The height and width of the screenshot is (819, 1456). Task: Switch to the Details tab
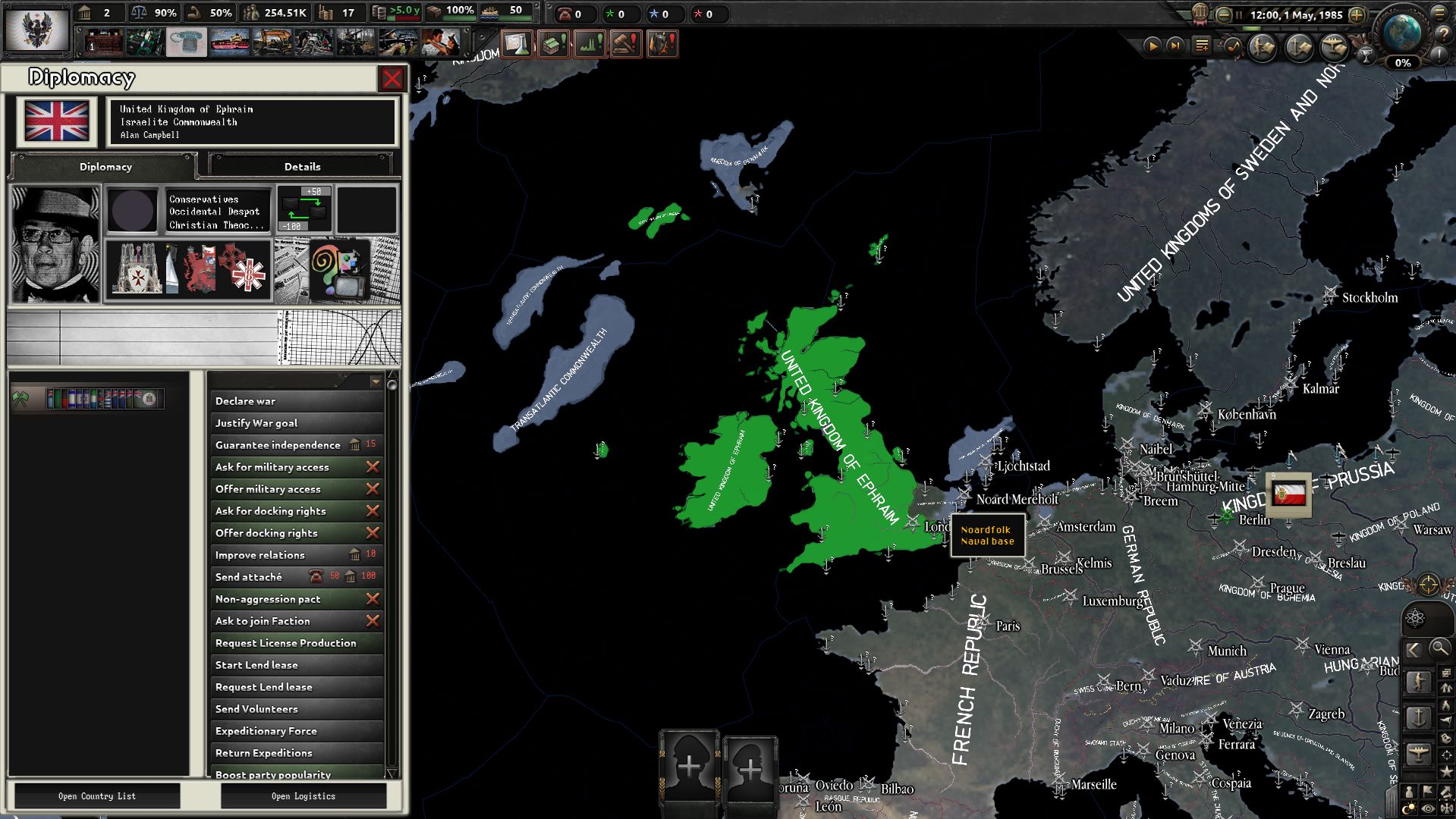[x=302, y=167]
